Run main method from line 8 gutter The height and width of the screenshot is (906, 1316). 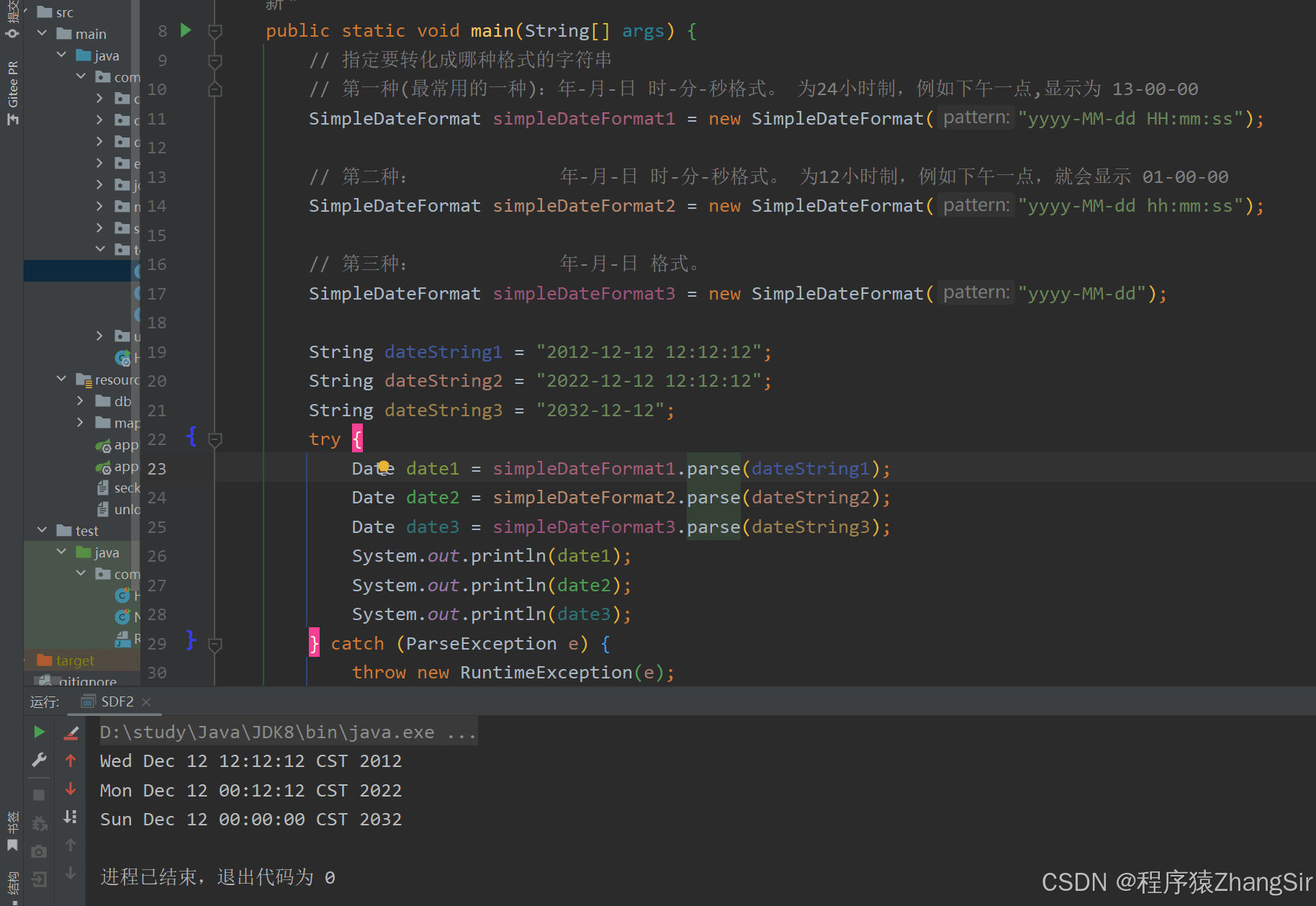[x=186, y=30]
